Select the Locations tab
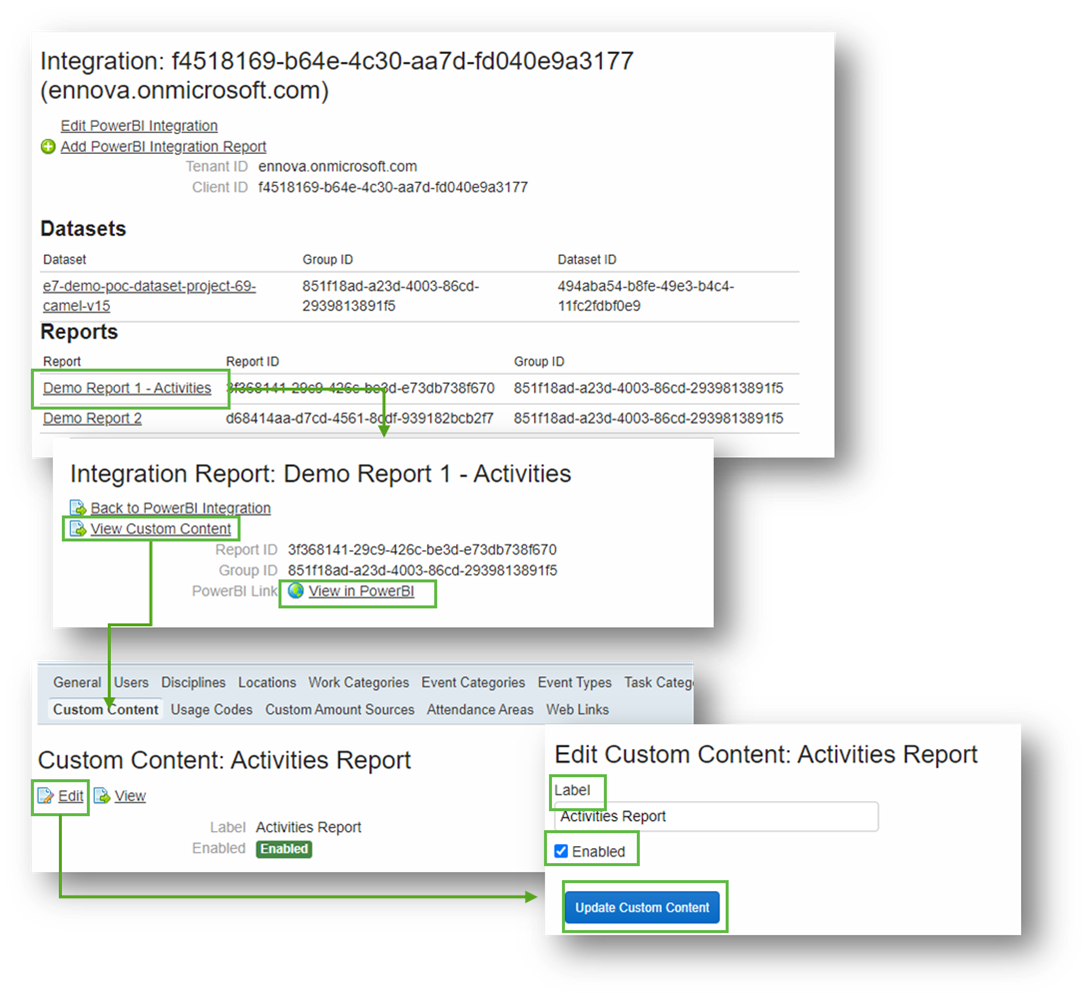The height and width of the screenshot is (1000, 1086). [267, 683]
